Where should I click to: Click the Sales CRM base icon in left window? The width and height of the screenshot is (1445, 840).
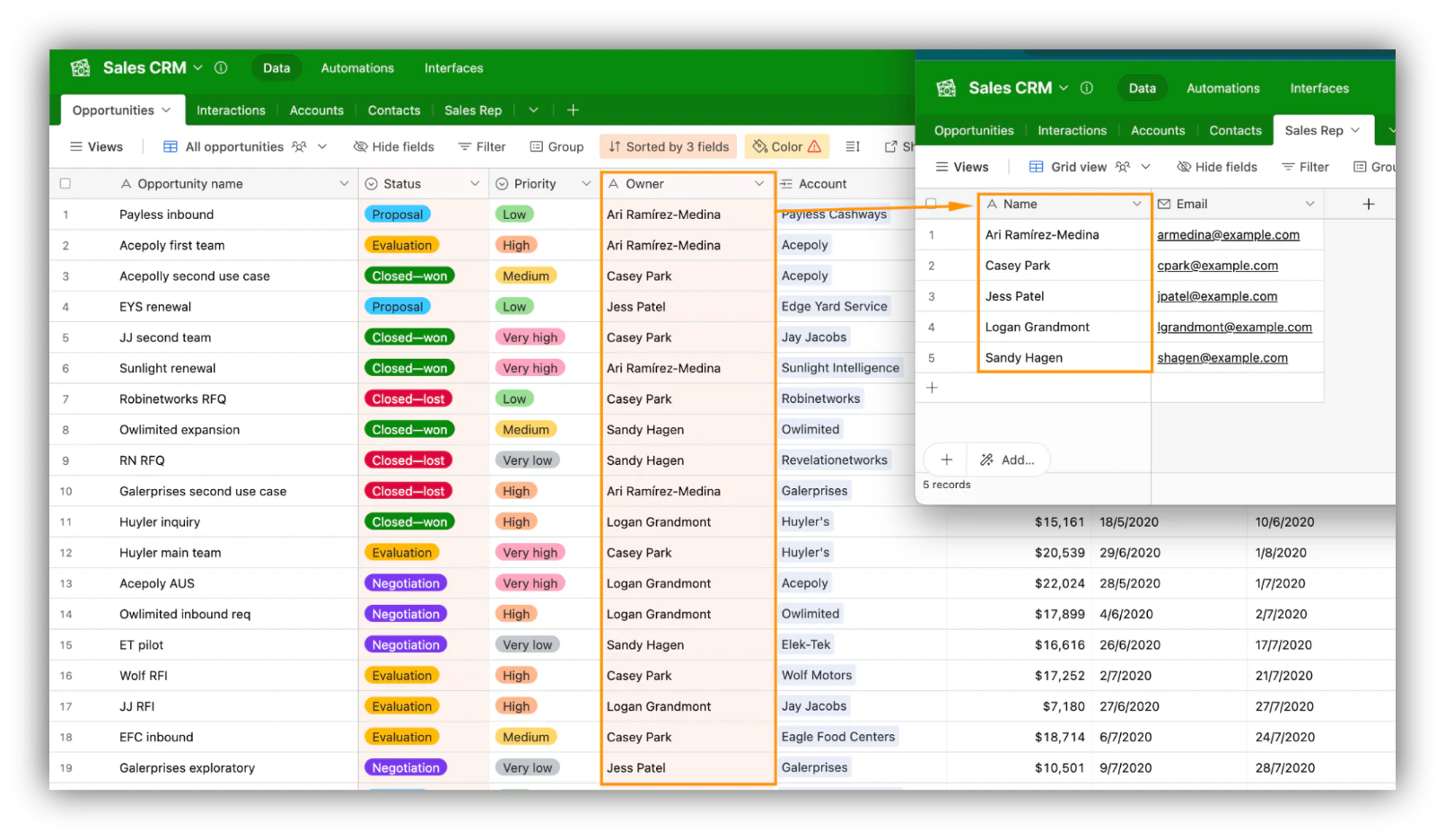pos(81,68)
